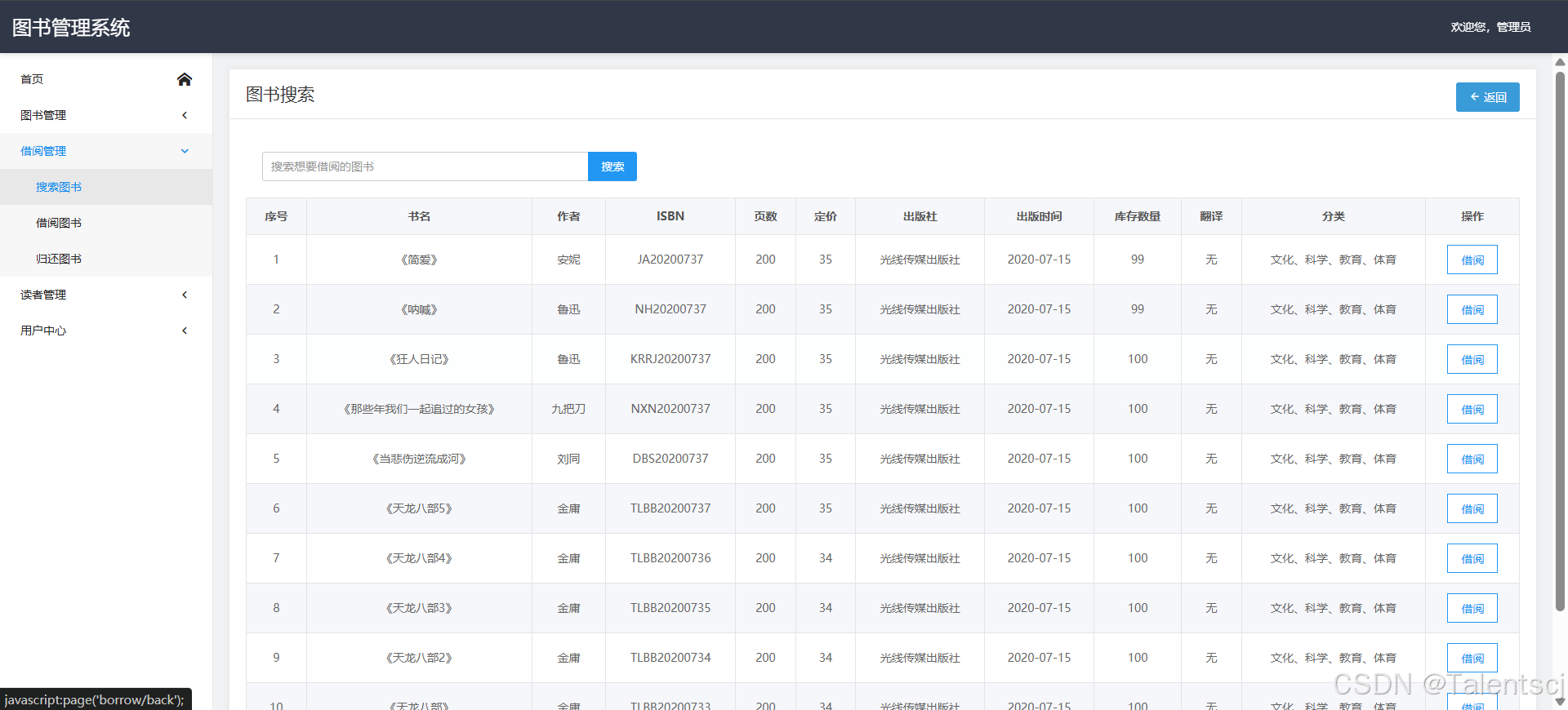Borrow 《天龙八部2》 with 借阅 button

(x=1472, y=659)
